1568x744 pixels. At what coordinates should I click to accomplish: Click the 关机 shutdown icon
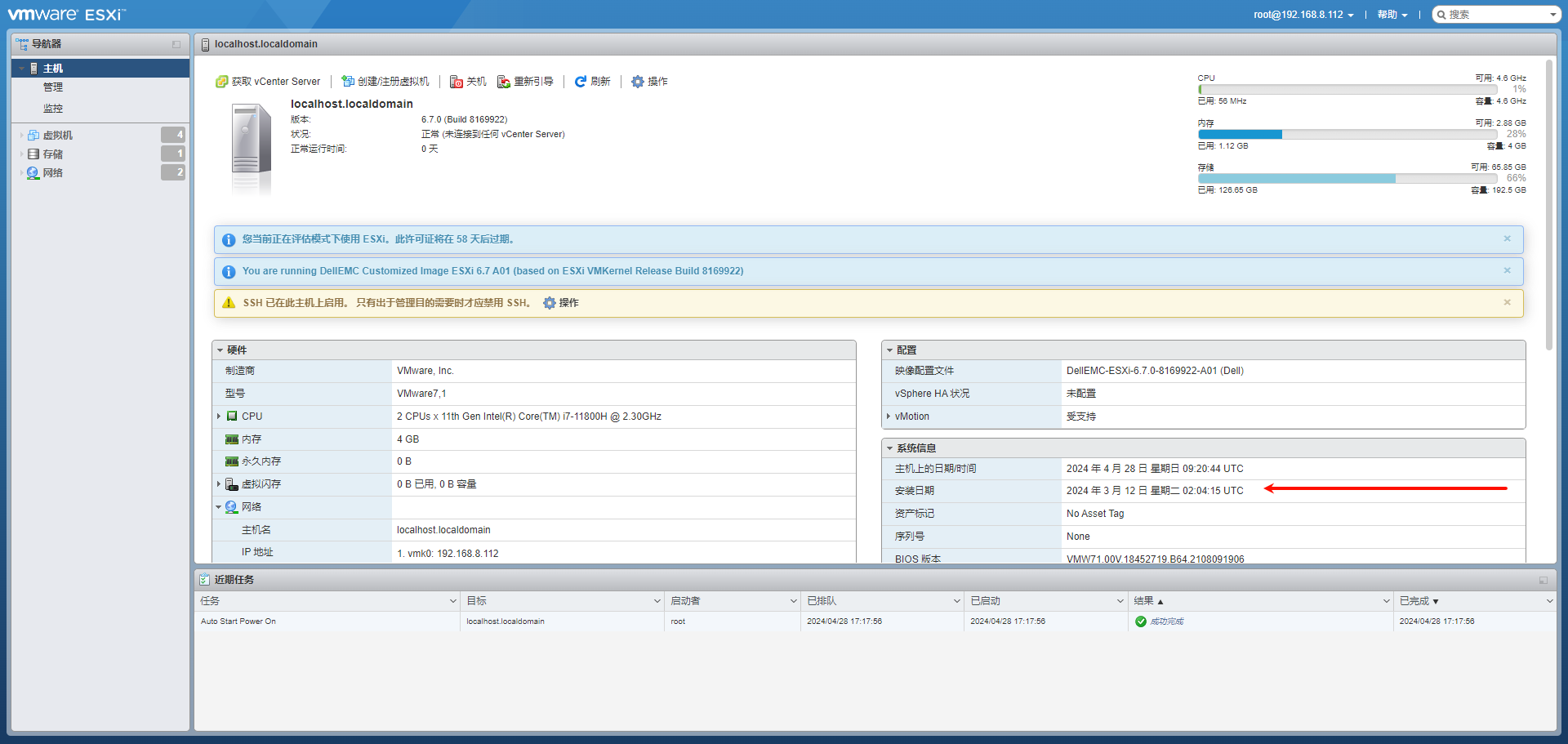(457, 82)
